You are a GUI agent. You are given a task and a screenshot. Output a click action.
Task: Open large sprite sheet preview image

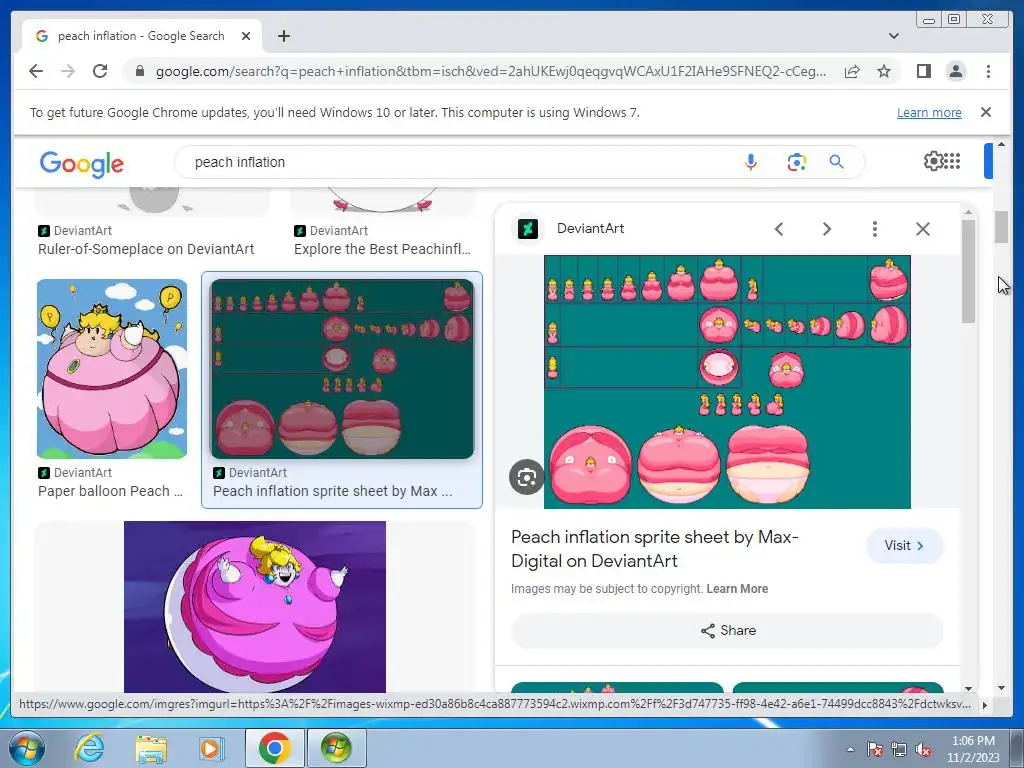pos(727,382)
